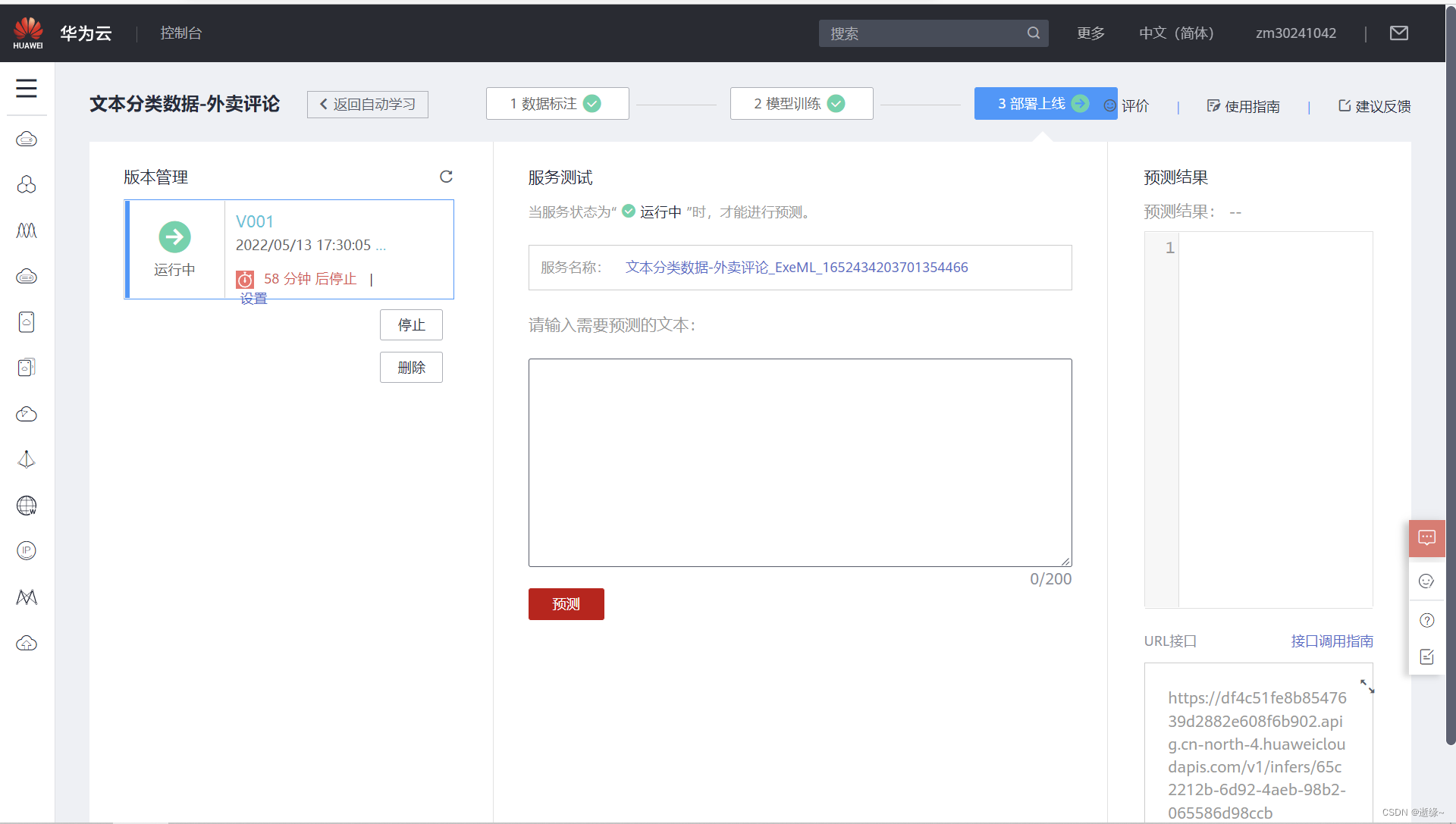
Task: Click the backup copy sidebar icon
Action: coord(27,368)
